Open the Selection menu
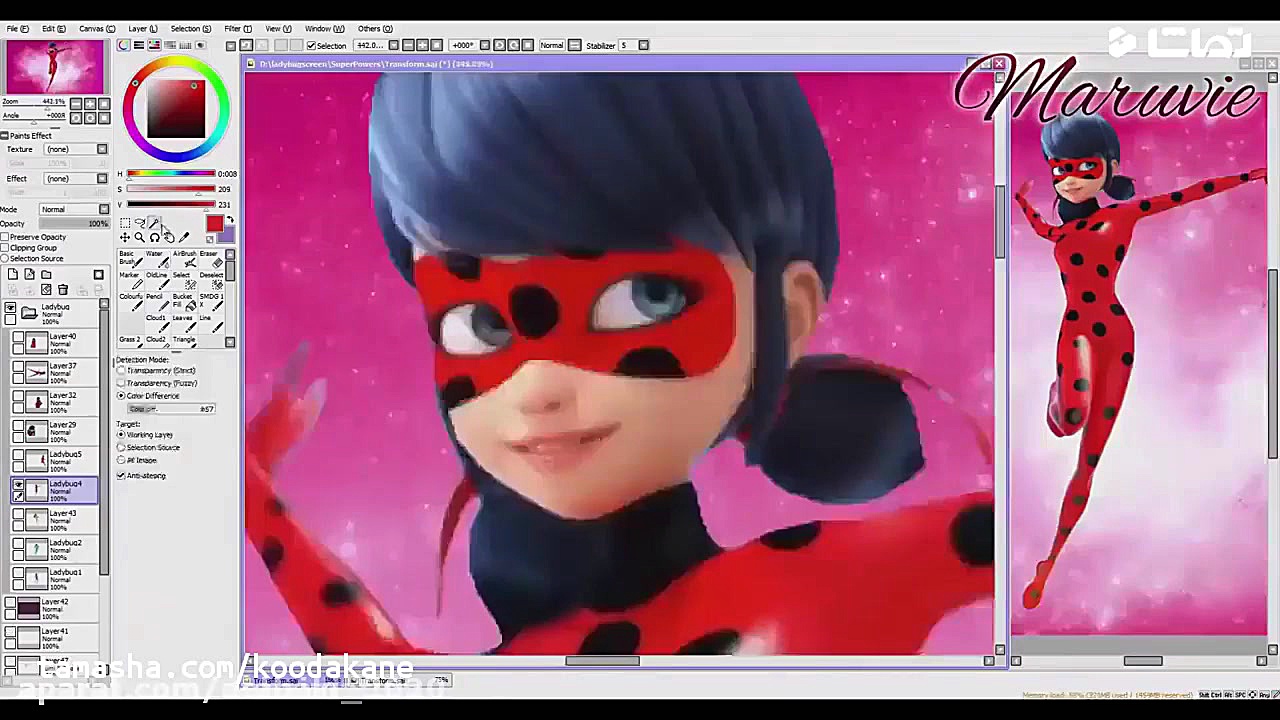This screenshot has height=720, width=1280. (x=190, y=28)
